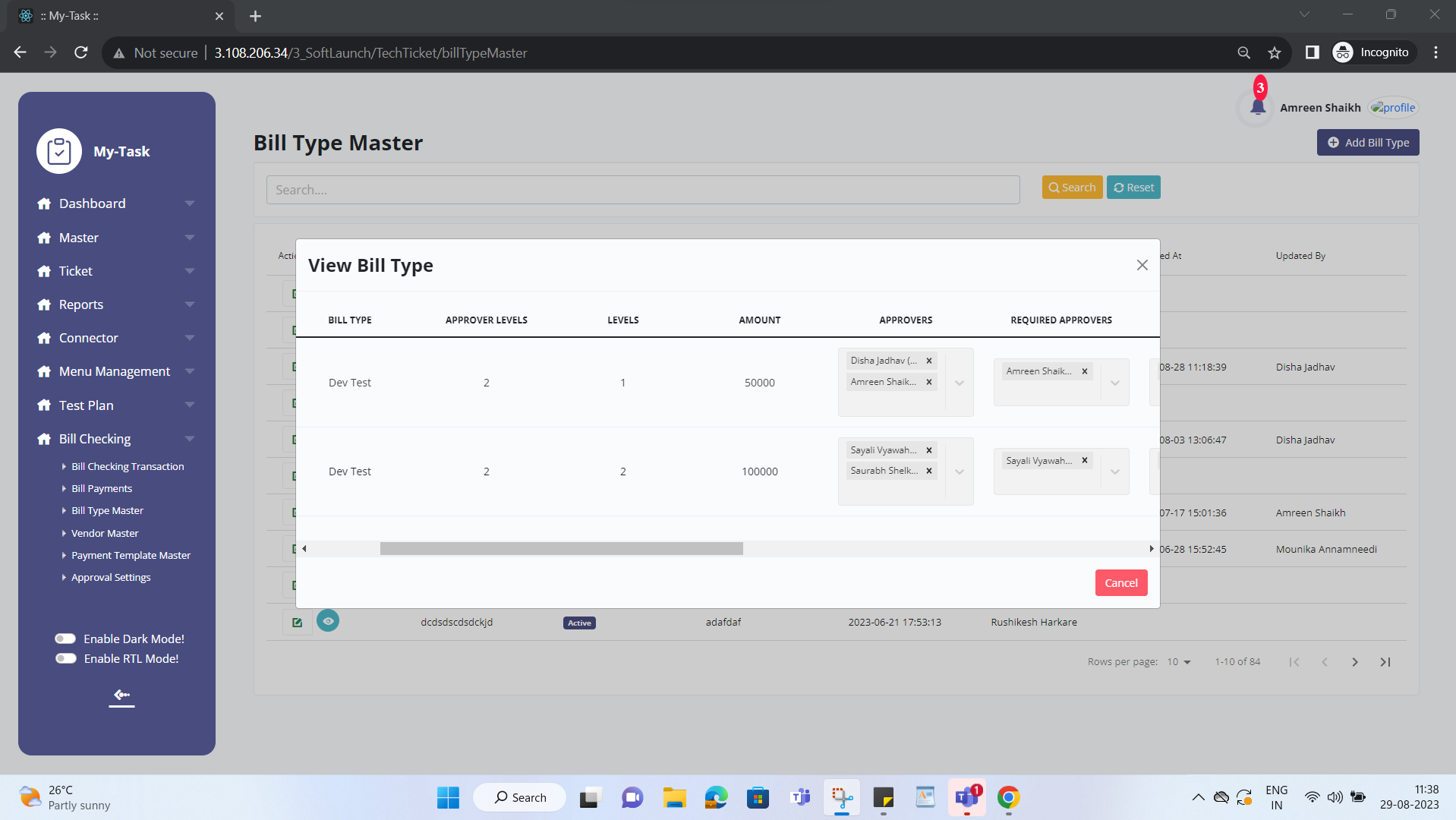Open approvers dropdown for 50000 row
Viewport: 1456px width, 820px height.
tap(960, 383)
